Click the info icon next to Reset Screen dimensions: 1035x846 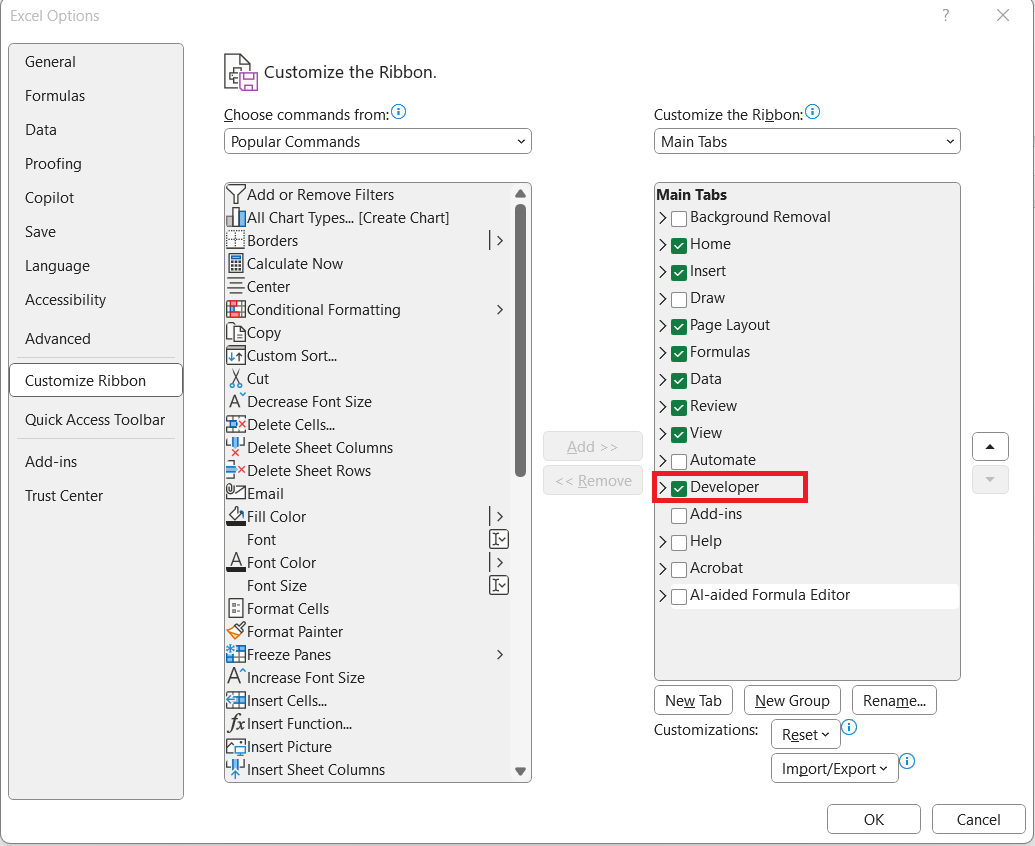tap(850, 727)
